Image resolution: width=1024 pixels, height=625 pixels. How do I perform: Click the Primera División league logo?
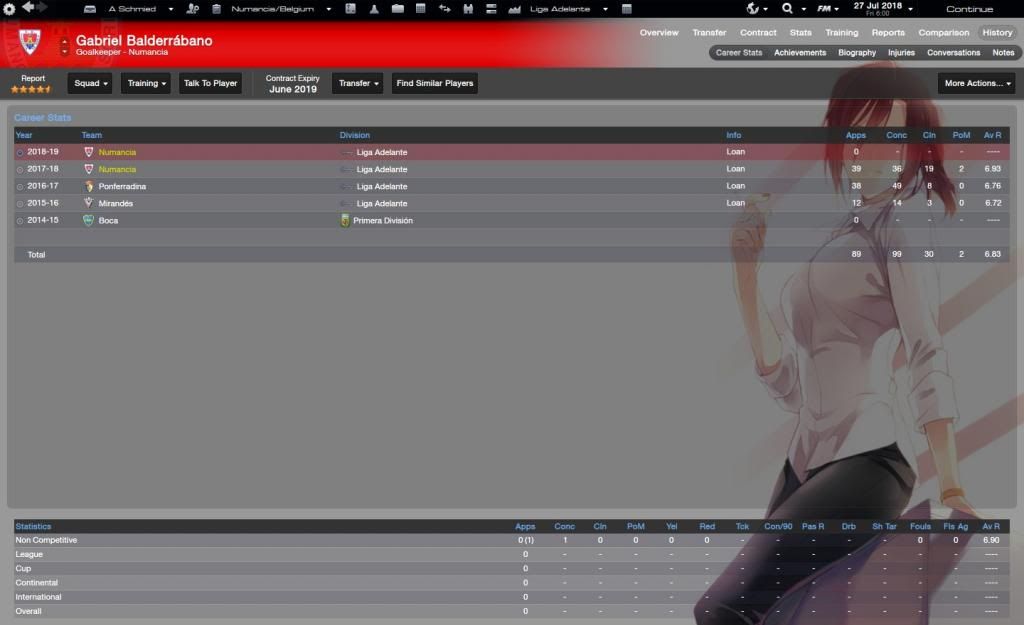point(345,221)
